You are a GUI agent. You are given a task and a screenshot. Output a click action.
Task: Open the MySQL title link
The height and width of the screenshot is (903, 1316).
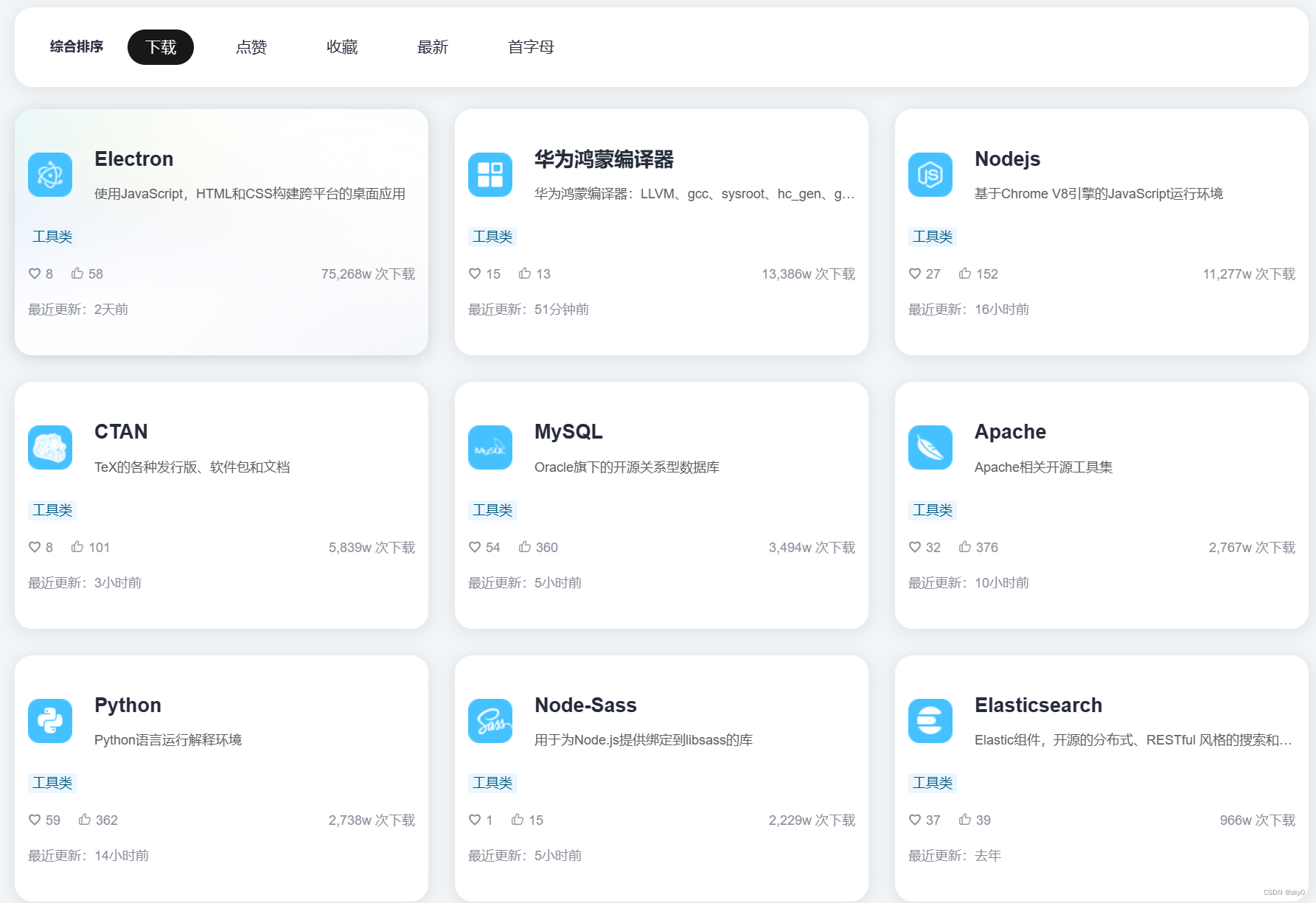[x=568, y=431]
